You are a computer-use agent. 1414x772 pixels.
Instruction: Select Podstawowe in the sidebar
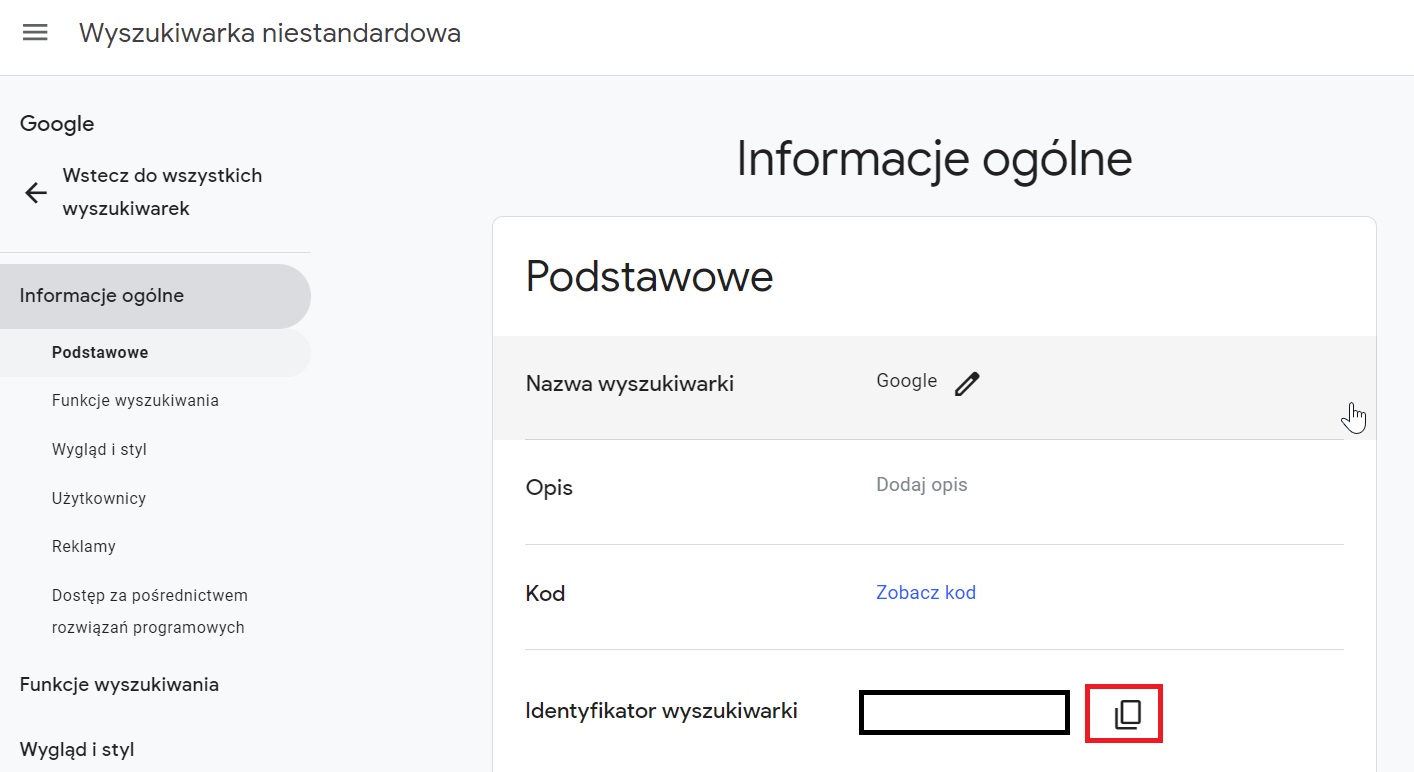99,352
